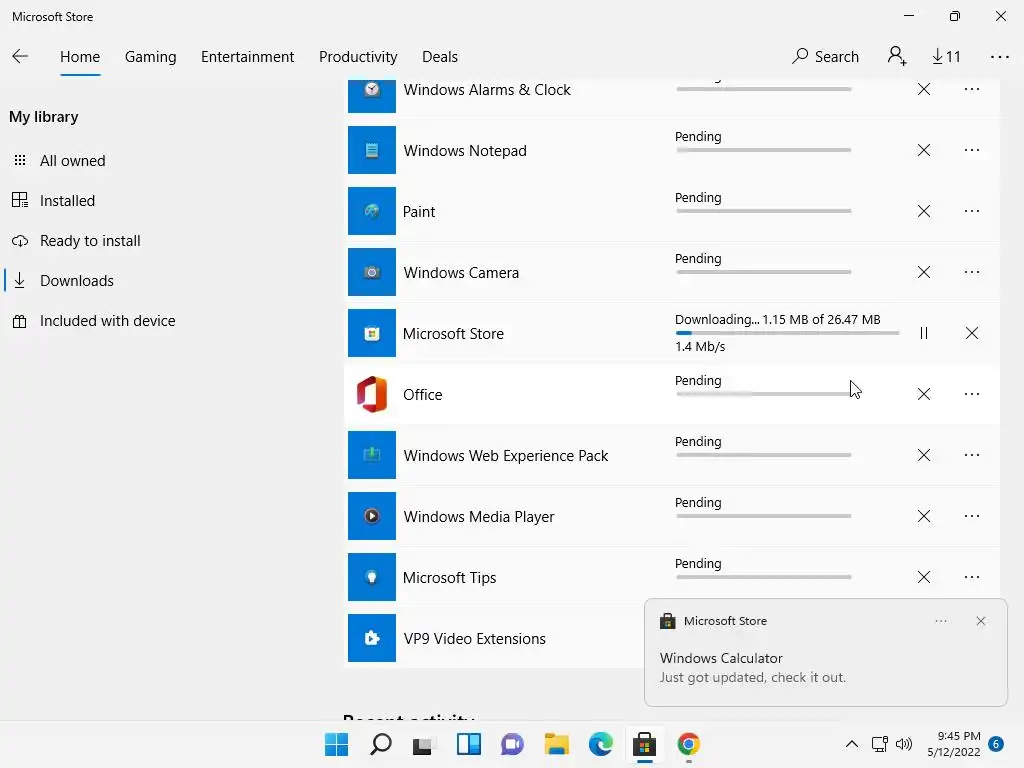The image size is (1024, 768).
Task: Click the Microsoft Store app icon in list
Action: click(372, 333)
